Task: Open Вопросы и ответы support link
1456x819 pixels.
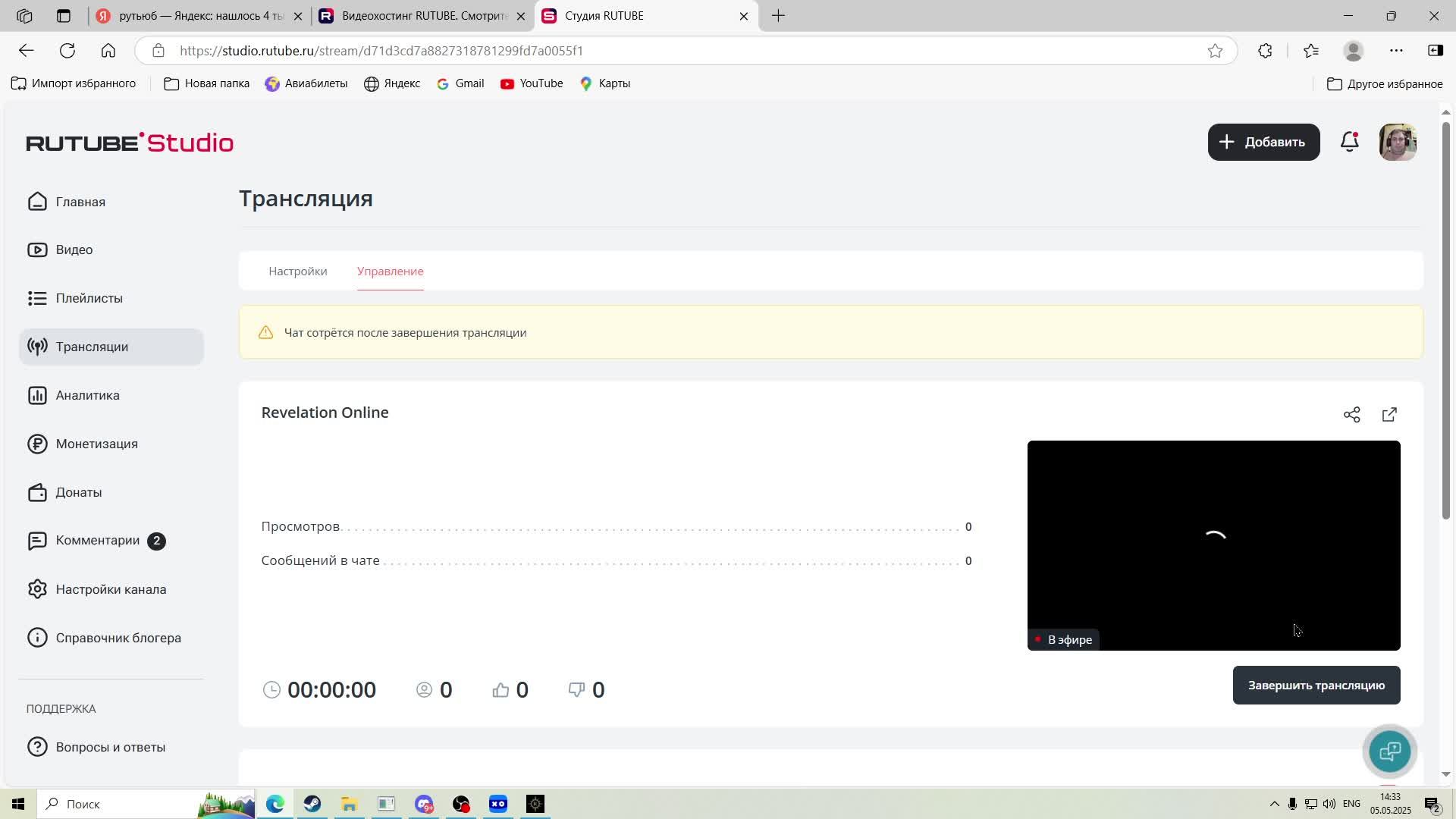Action: pos(111,748)
